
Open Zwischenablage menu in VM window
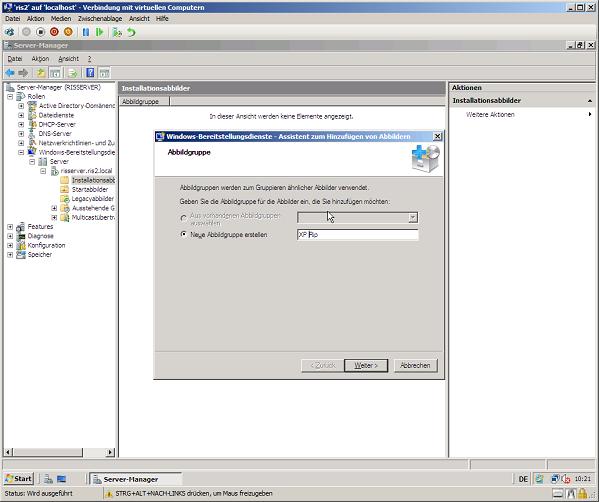[100, 18]
